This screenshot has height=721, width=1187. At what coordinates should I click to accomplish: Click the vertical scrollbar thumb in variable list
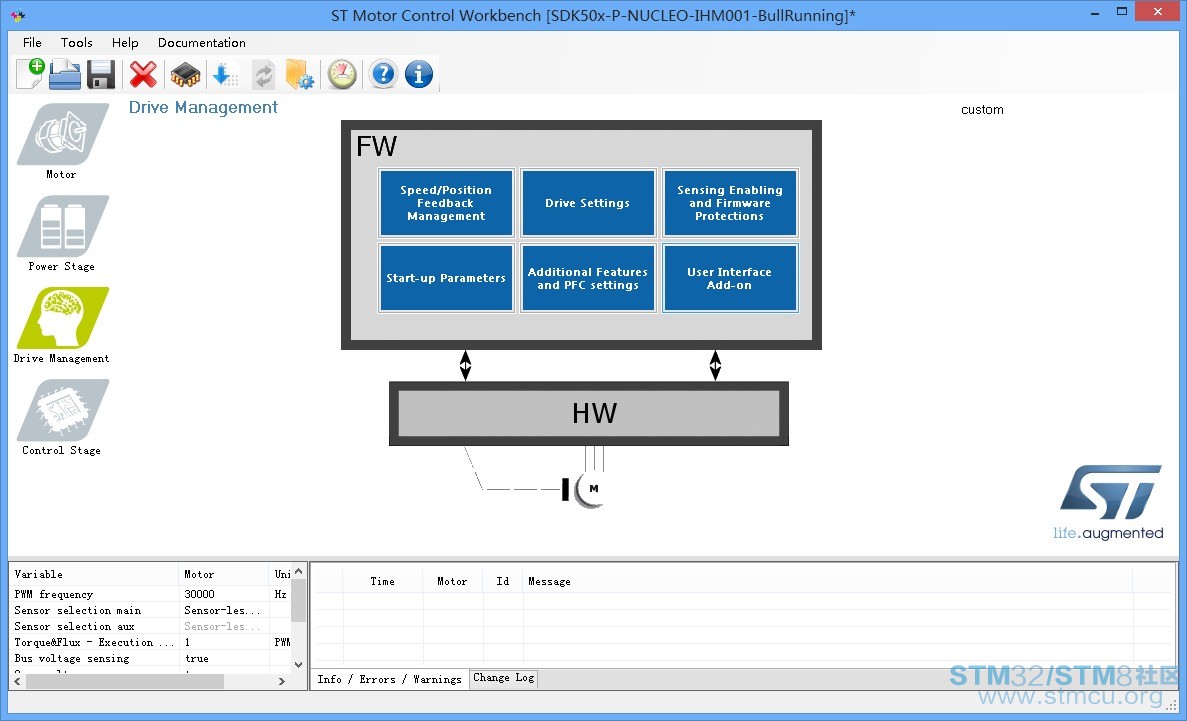(298, 601)
